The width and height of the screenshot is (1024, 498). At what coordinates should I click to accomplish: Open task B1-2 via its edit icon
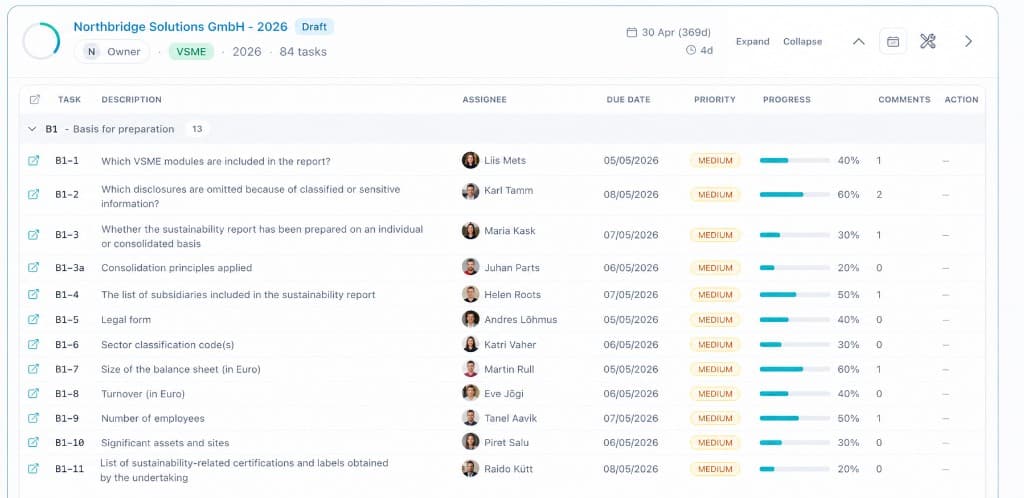coord(33,195)
